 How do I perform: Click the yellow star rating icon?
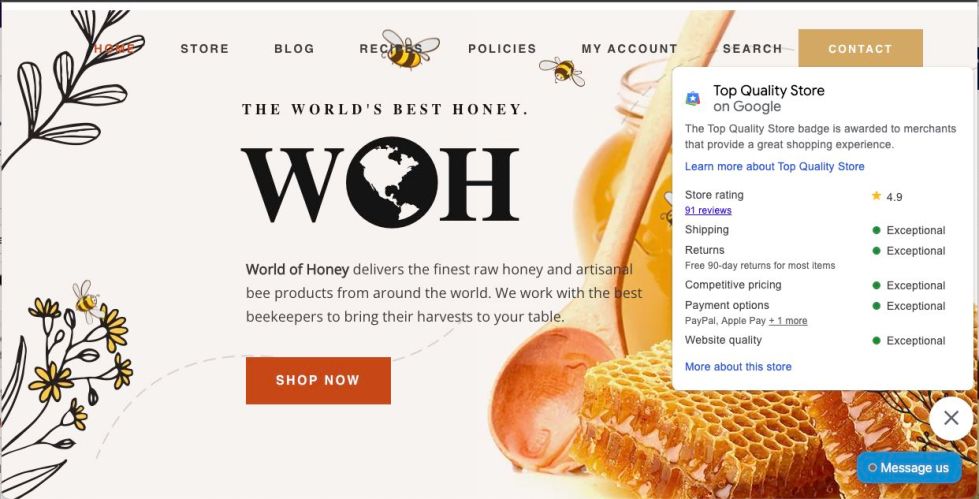click(x=876, y=196)
